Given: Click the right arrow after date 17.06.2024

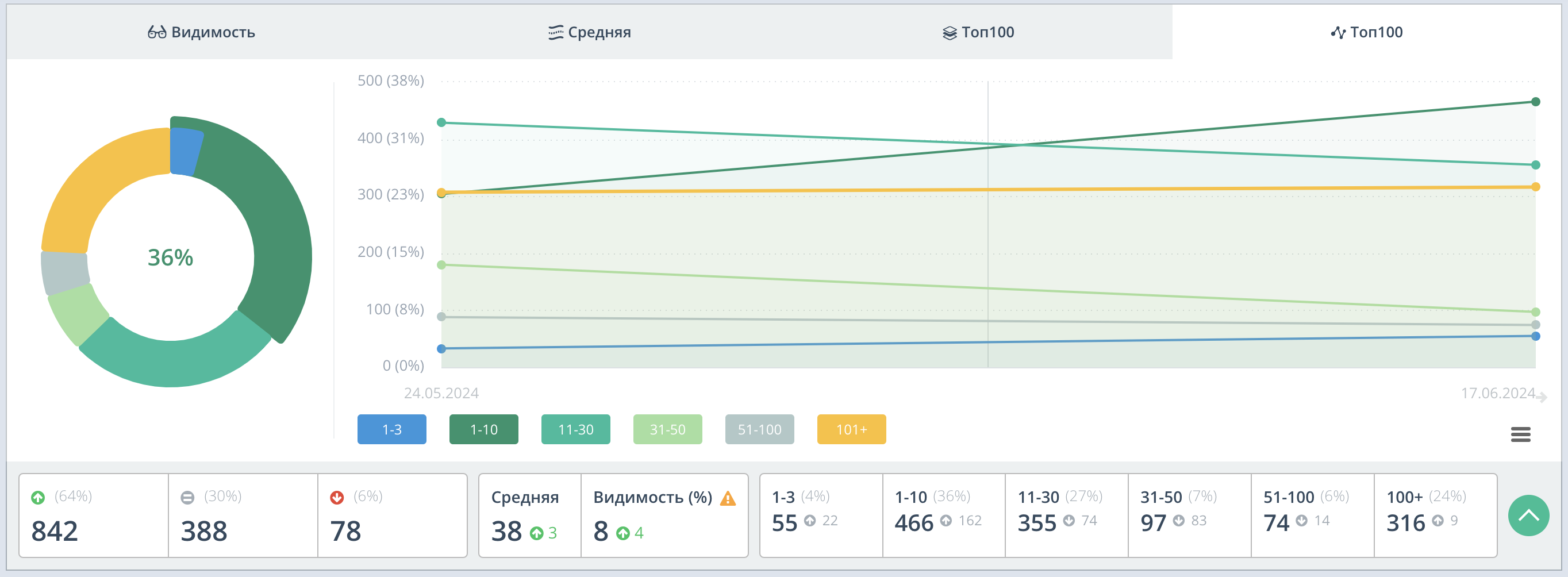Looking at the screenshot, I should pyautogui.click(x=1541, y=398).
